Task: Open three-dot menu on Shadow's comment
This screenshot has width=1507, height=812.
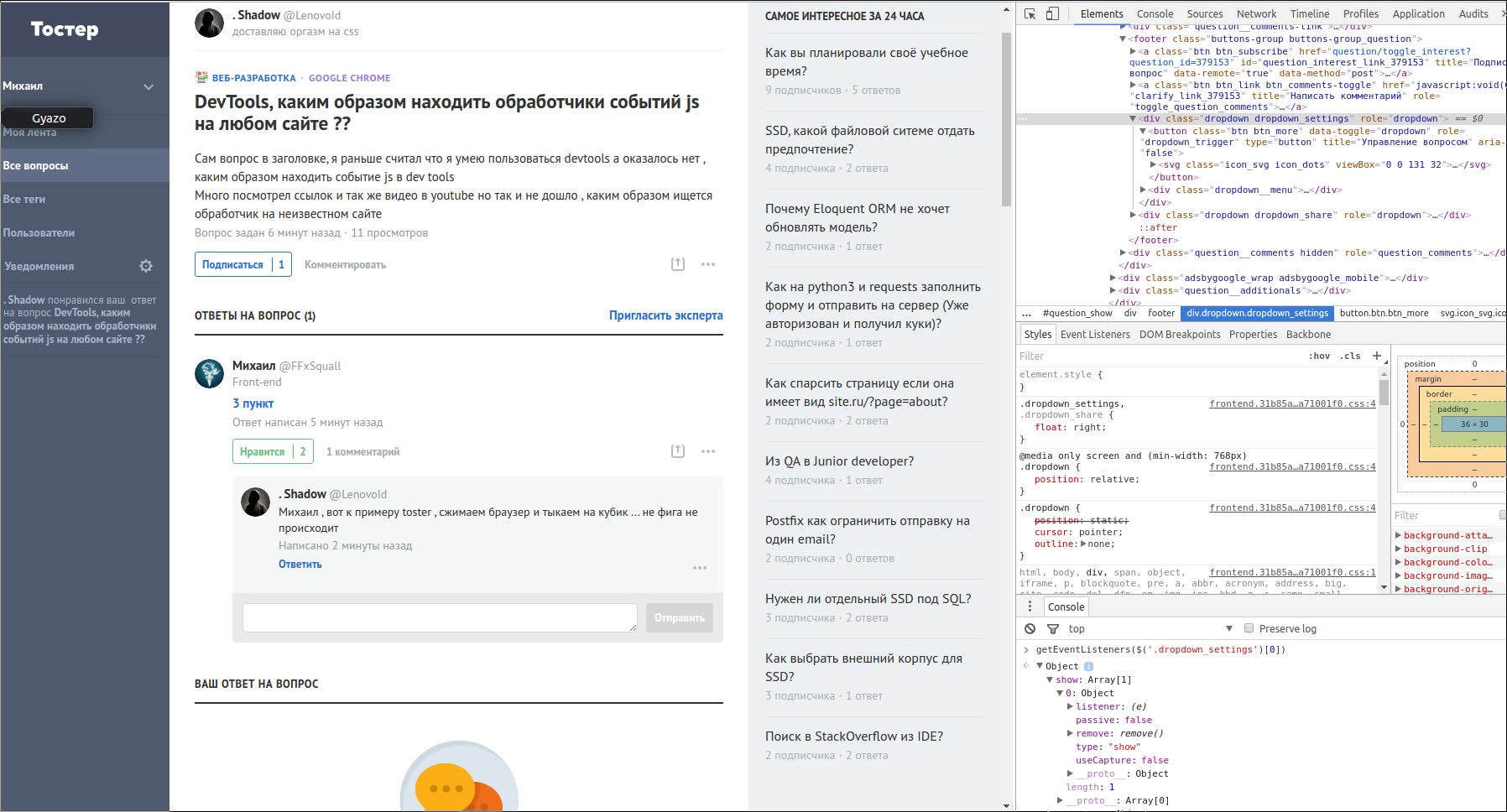Action: [700, 568]
